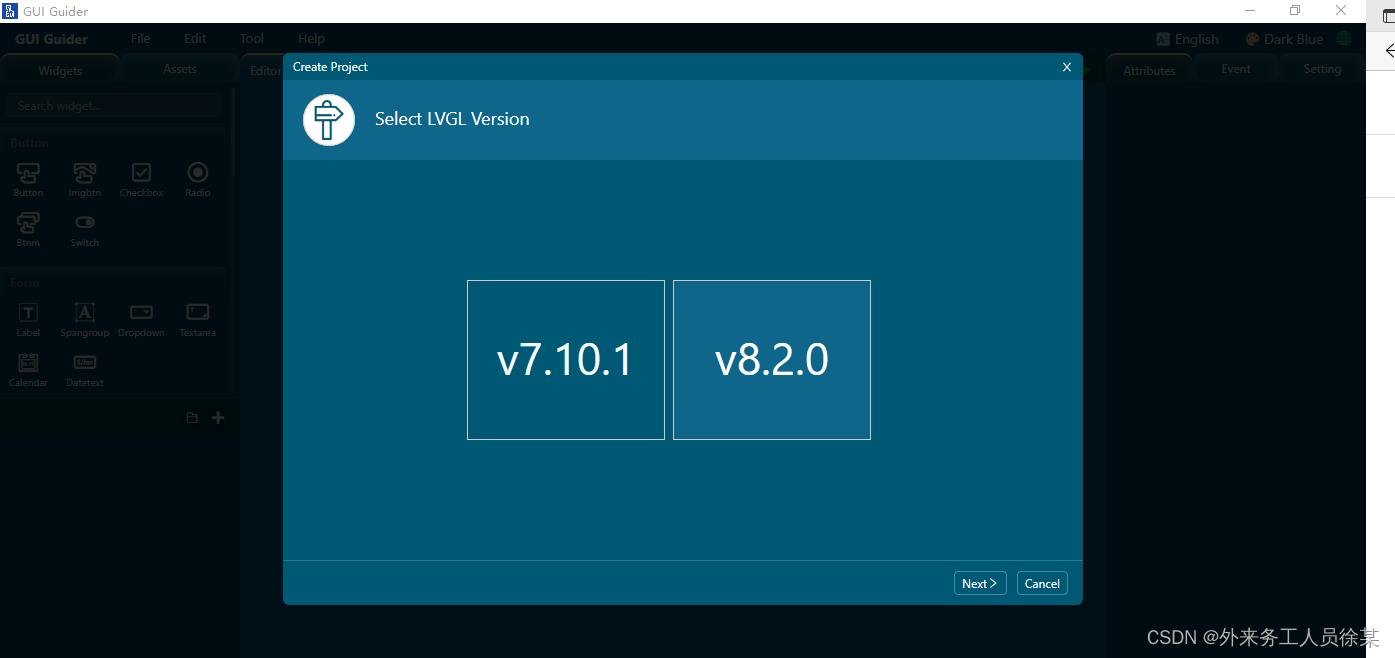Viewport: 1395px width, 658px height.
Task: Collapse the Form widget group header
Action: pos(113,283)
